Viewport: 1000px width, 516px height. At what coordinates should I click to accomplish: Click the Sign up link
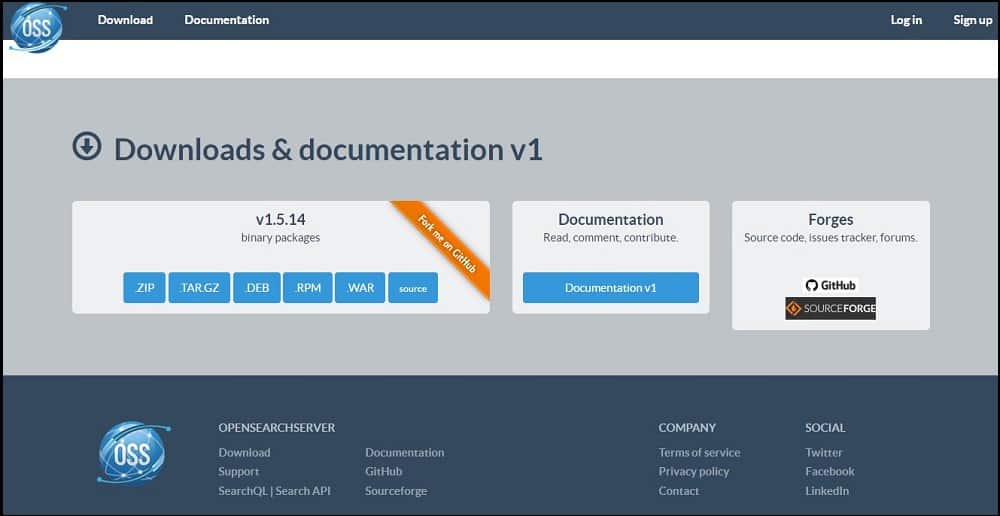[973, 20]
